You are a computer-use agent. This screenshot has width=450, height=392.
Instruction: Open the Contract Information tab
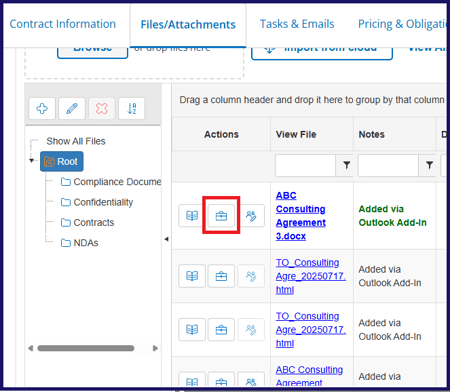point(63,24)
